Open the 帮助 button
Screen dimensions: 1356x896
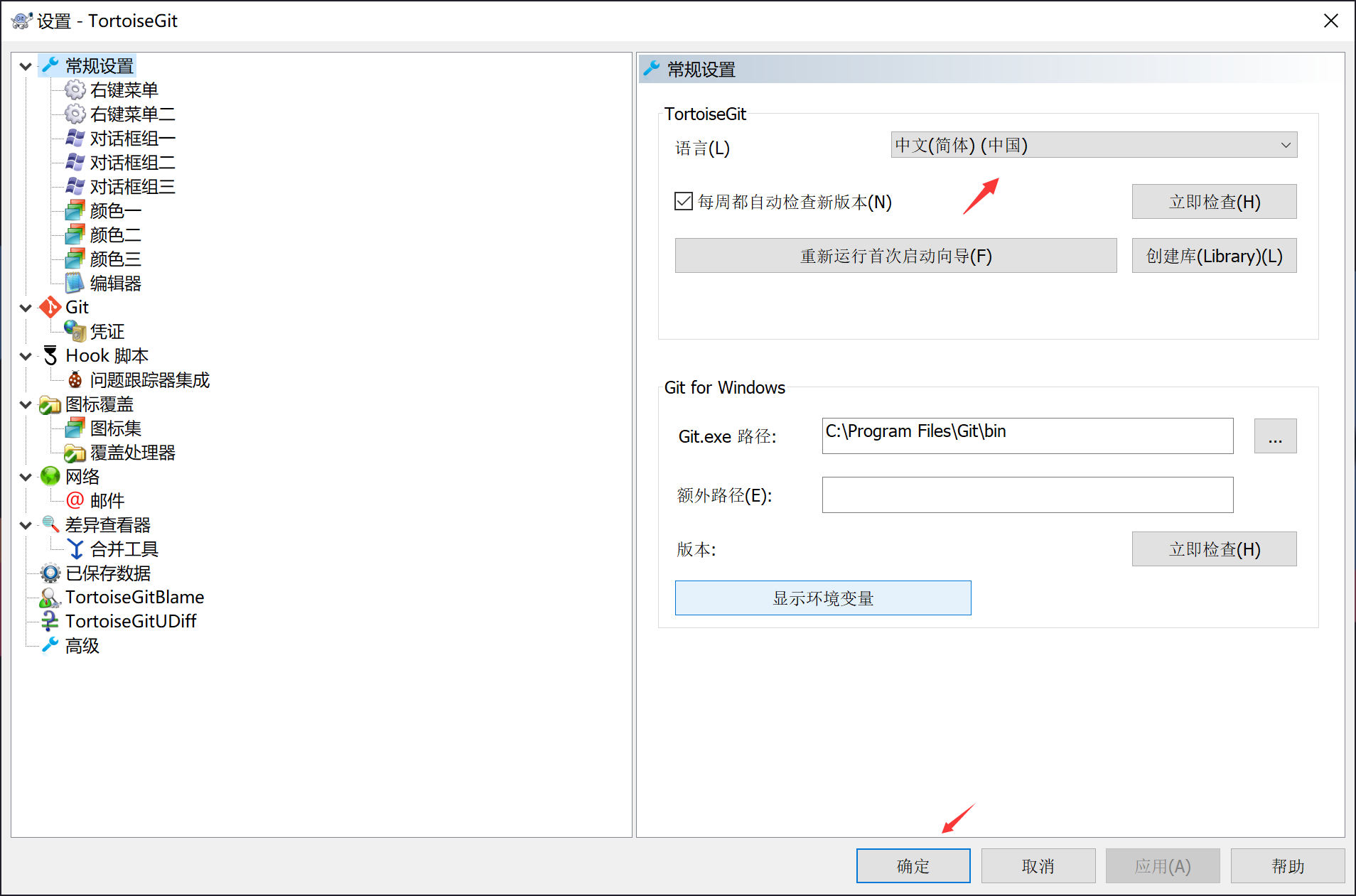(x=1288, y=866)
